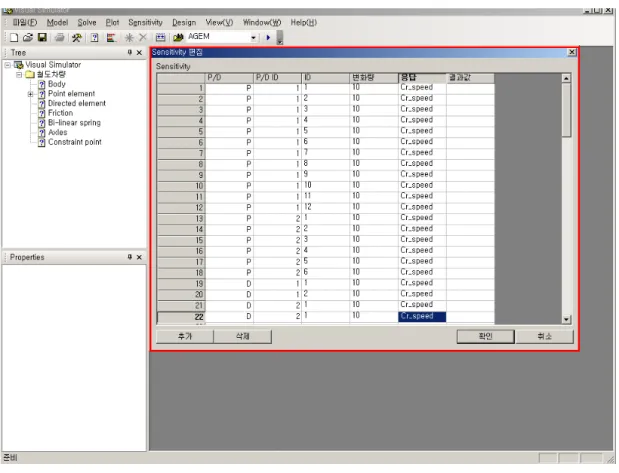The height and width of the screenshot is (473, 619).
Task: Click the X delete toolbar icon
Action: [143, 38]
